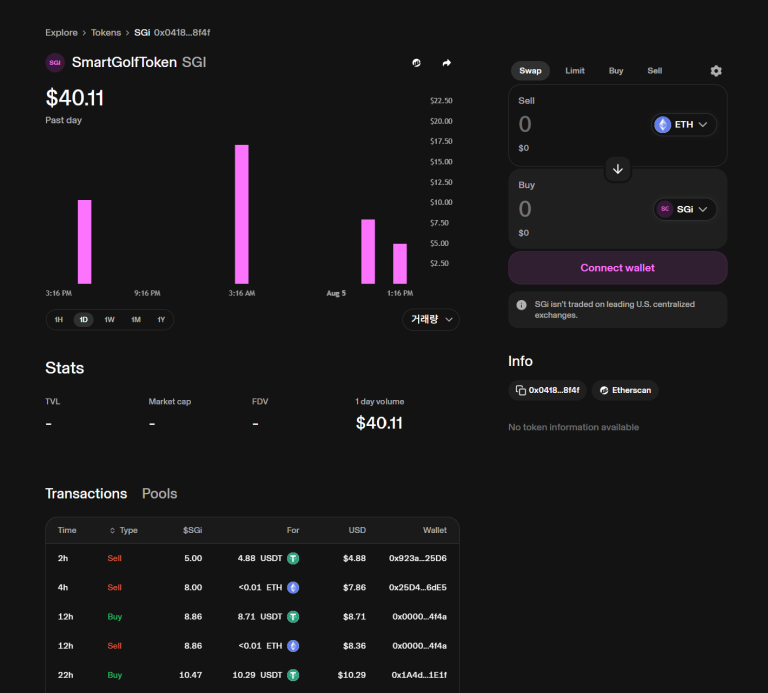The height and width of the screenshot is (693, 768).
Task: Click the USDT icon in 4.88 USDT row
Action: pyautogui.click(x=293, y=558)
